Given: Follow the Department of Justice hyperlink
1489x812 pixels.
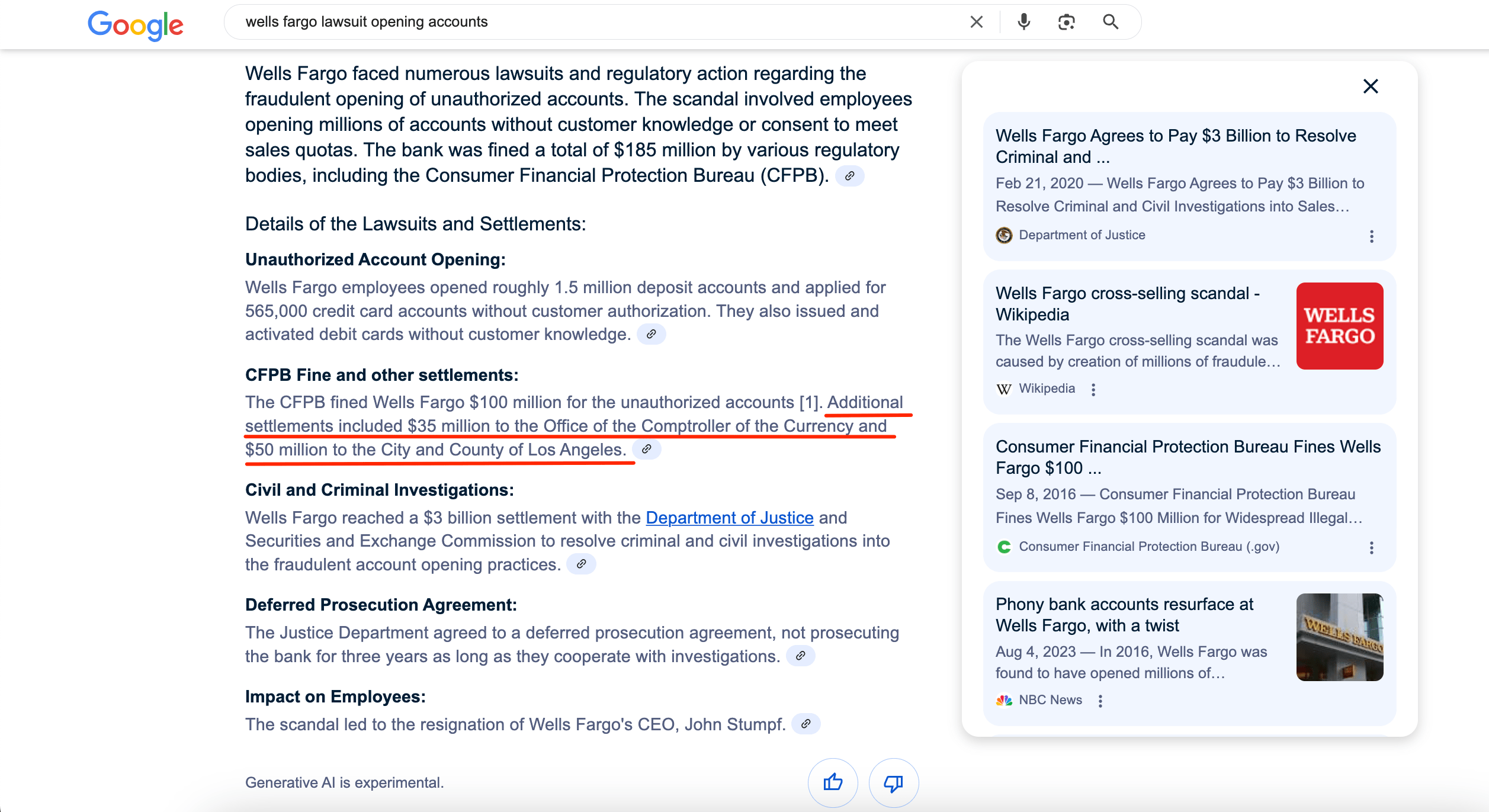Looking at the screenshot, I should click(x=729, y=518).
